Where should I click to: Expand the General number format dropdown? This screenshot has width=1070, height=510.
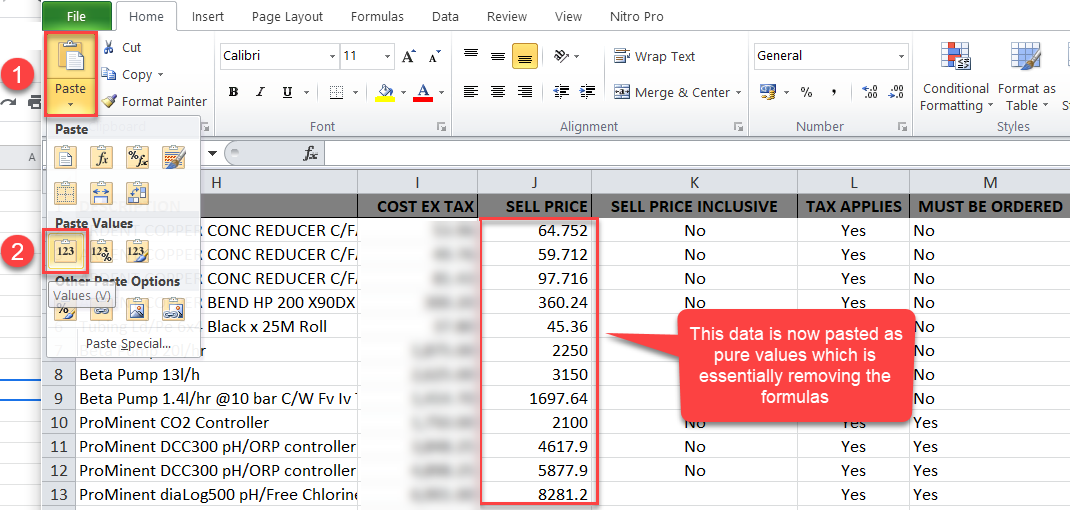tap(901, 56)
